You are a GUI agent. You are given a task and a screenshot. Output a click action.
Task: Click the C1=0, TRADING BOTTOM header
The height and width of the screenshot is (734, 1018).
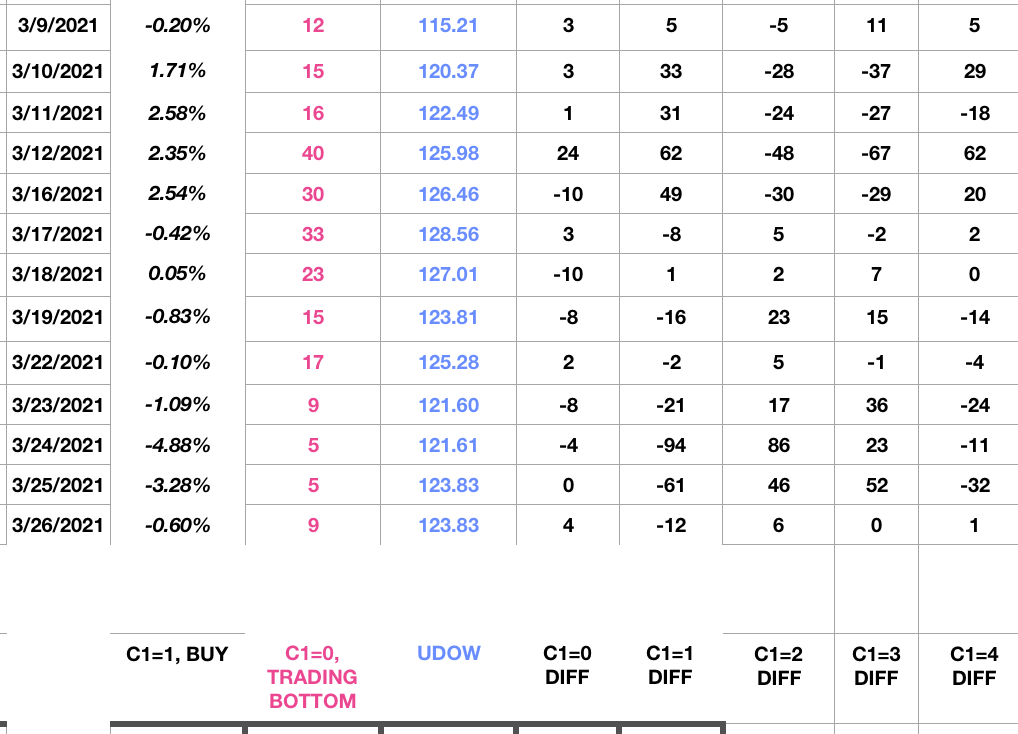point(312,677)
